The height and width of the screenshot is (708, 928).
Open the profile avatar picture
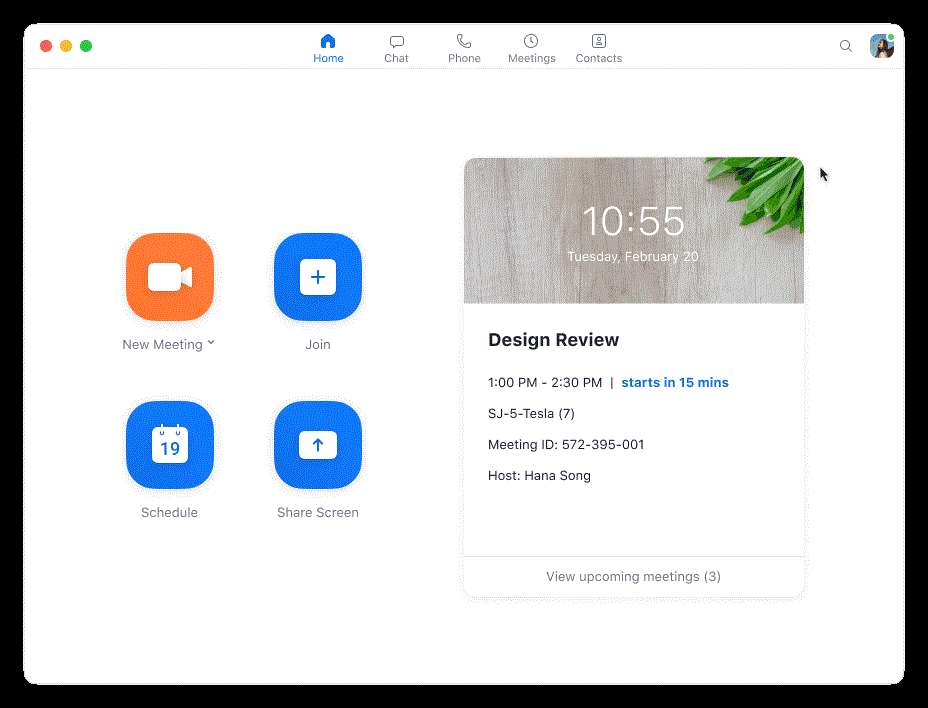(882, 46)
